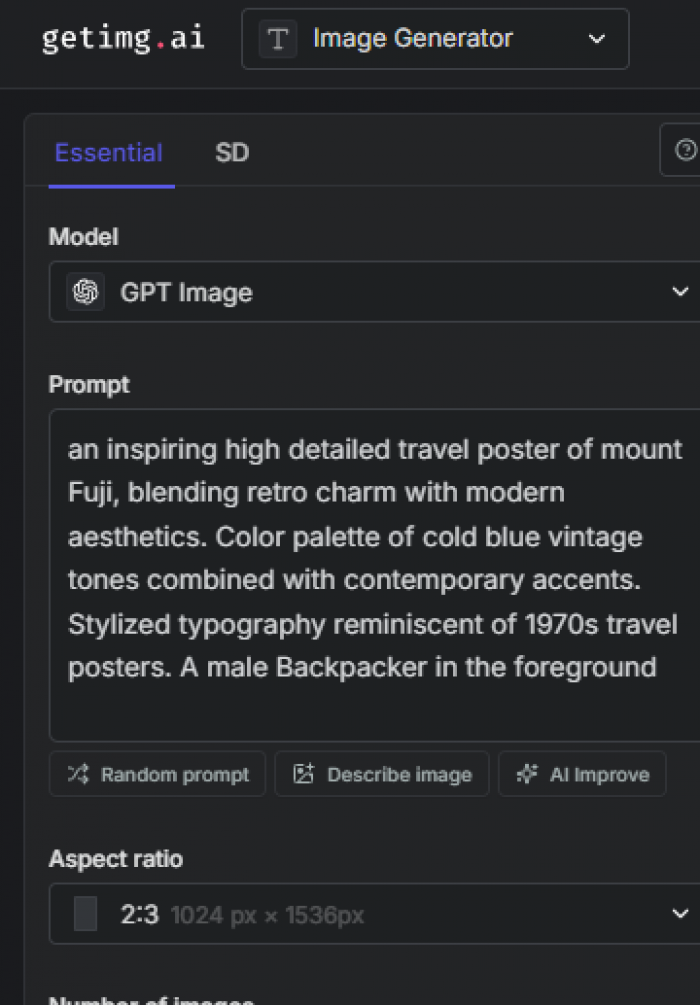Image resolution: width=700 pixels, height=1005 pixels.
Task: Click the OpenAI icon beside GPT Image
Action: coord(85,291)
